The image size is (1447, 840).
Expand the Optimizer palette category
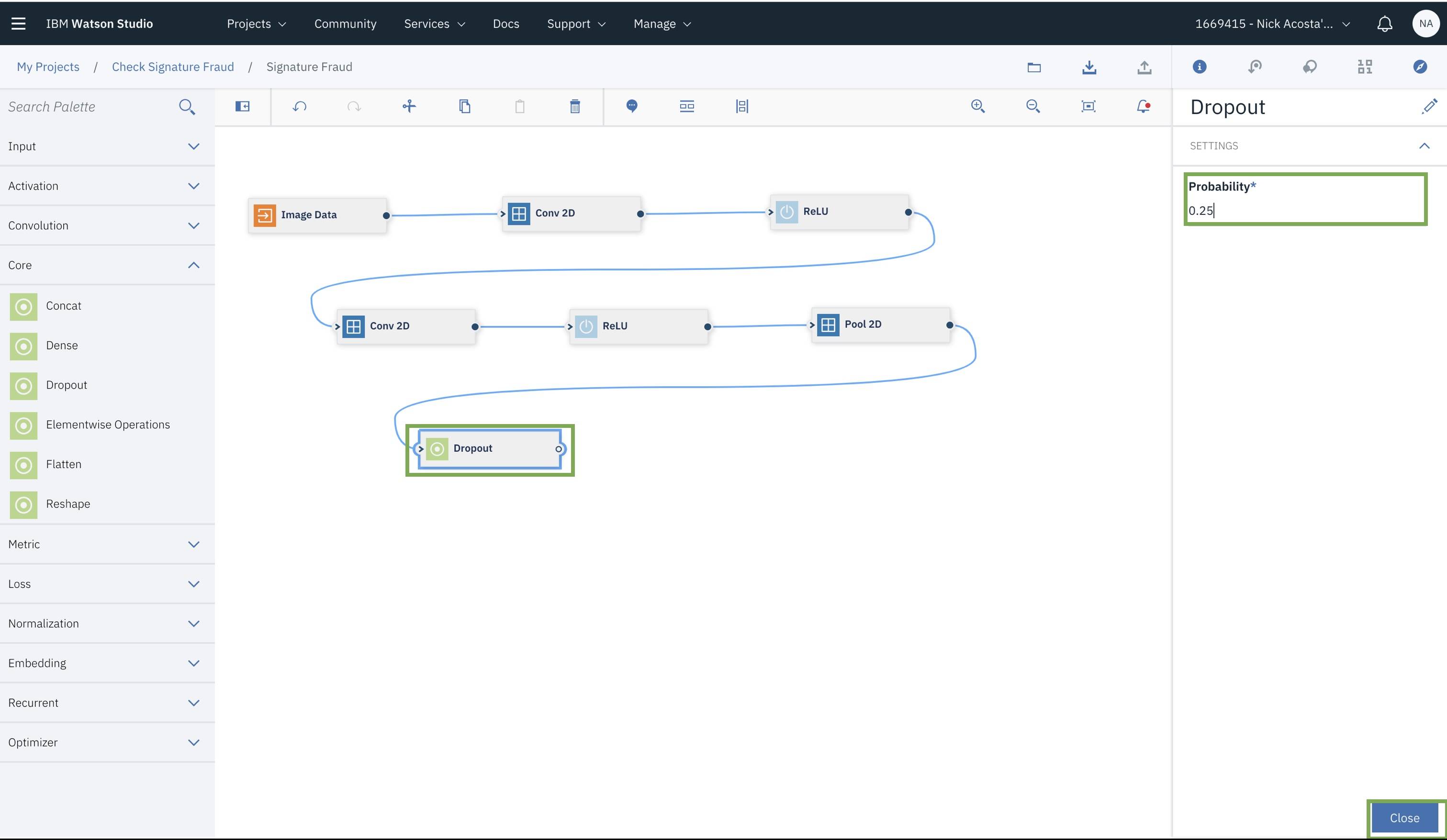coord(107,742)
